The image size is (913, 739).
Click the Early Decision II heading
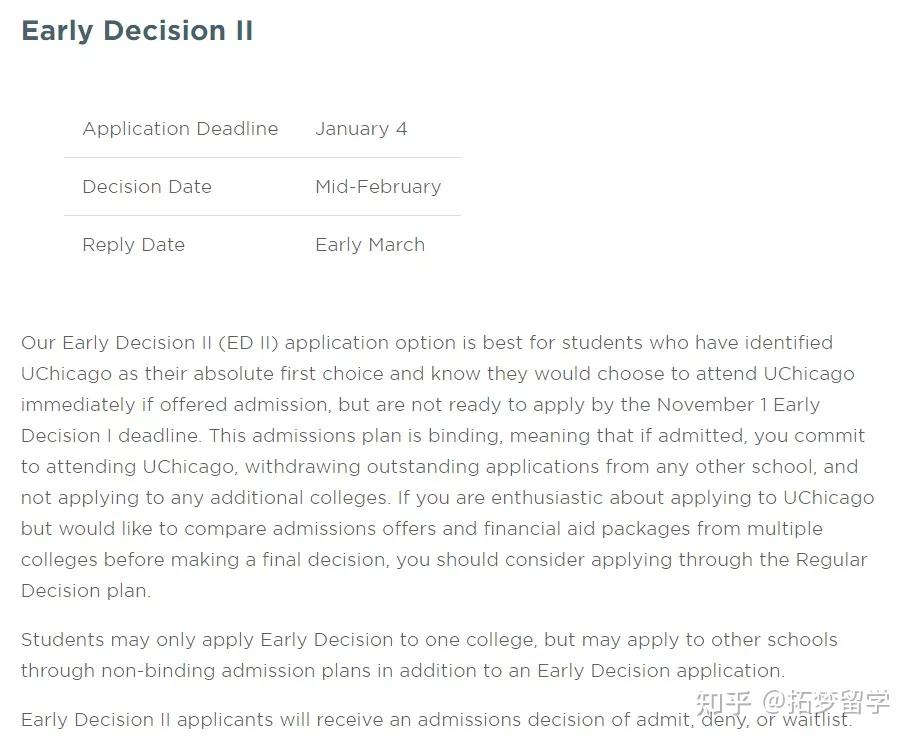pyautogui.click(x=137, y=31)
